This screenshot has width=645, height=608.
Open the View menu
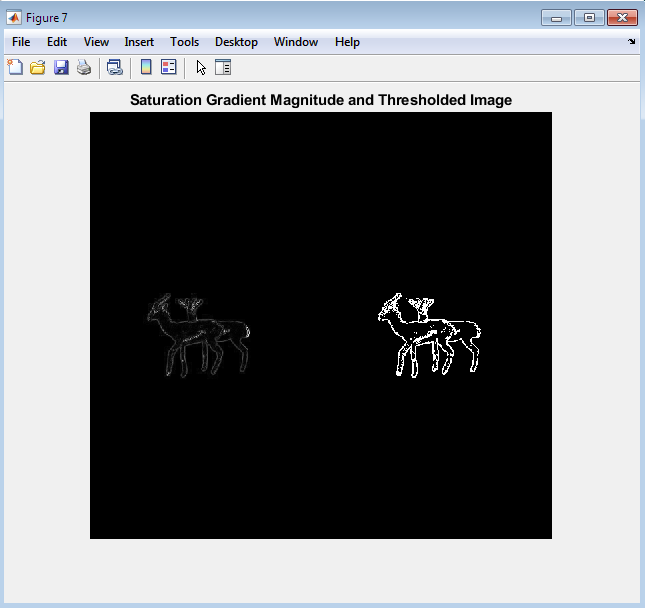[96, 42]
